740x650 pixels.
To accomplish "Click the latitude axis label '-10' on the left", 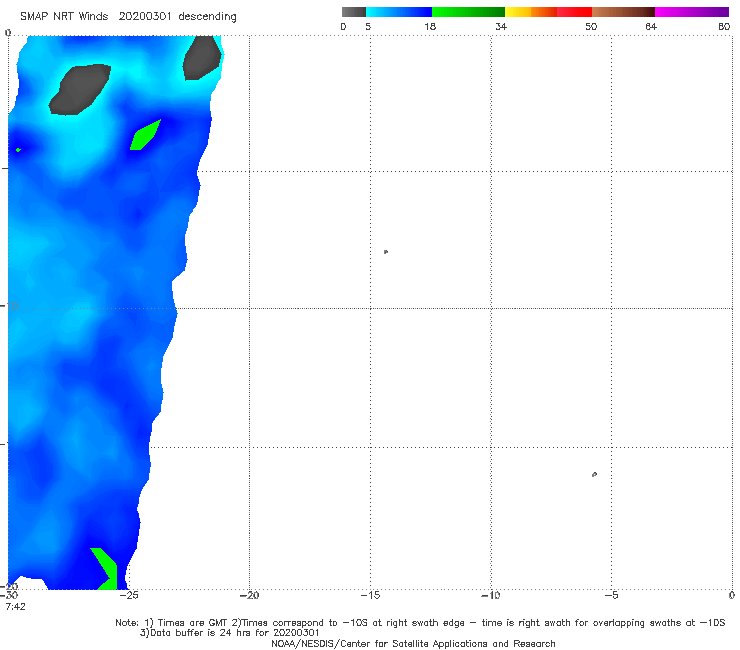I will click(x=8, y=306).
